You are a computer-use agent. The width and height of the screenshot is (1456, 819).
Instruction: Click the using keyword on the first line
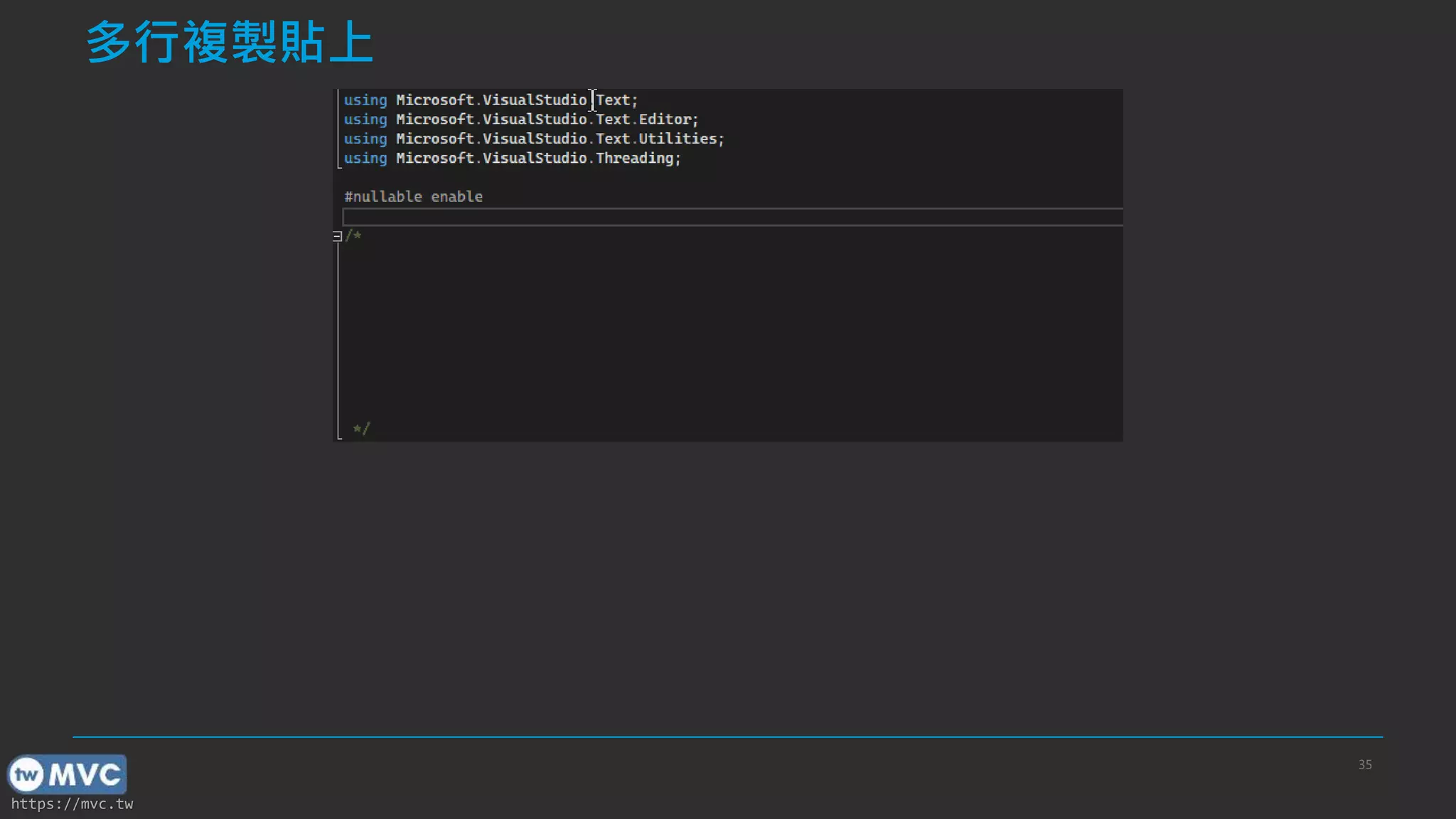(x=365, y=100)
